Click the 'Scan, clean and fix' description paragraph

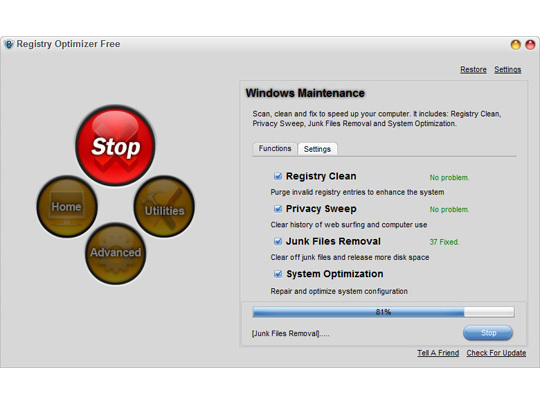[377, 119]
